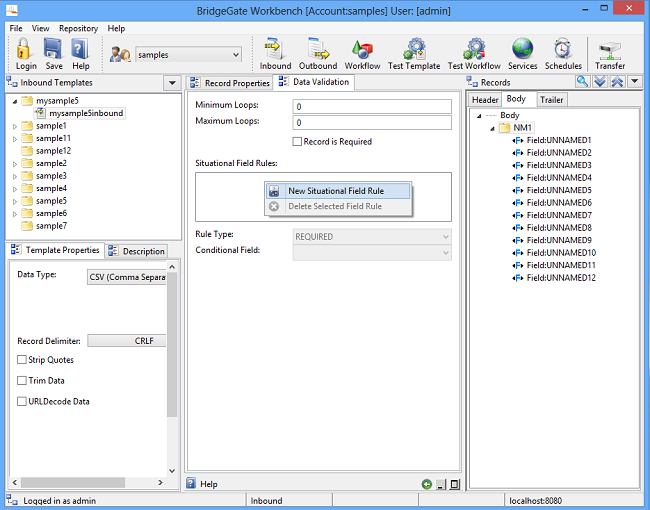The width and height of the screenshot is (650, 510).
Task: Click the Test Workflow gear icon
Action: coord(474,49)
